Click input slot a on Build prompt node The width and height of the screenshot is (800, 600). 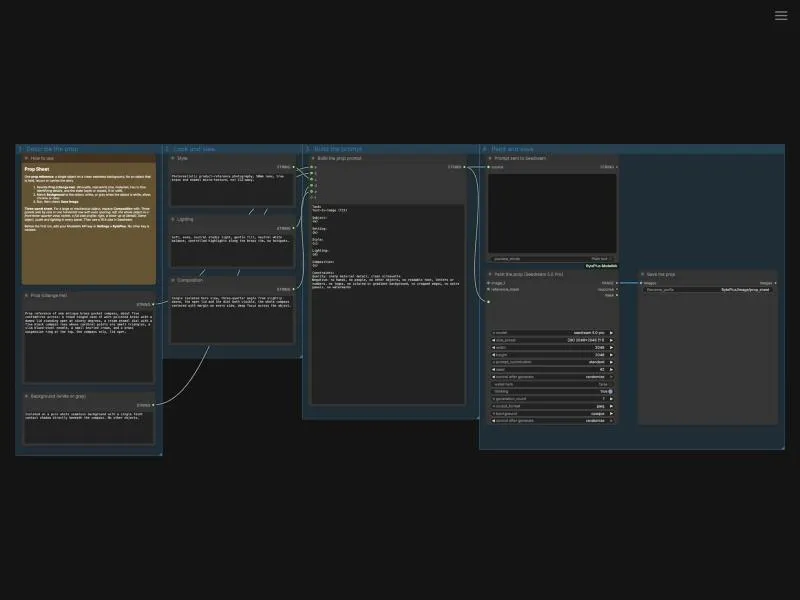click(x=312, y=167)
